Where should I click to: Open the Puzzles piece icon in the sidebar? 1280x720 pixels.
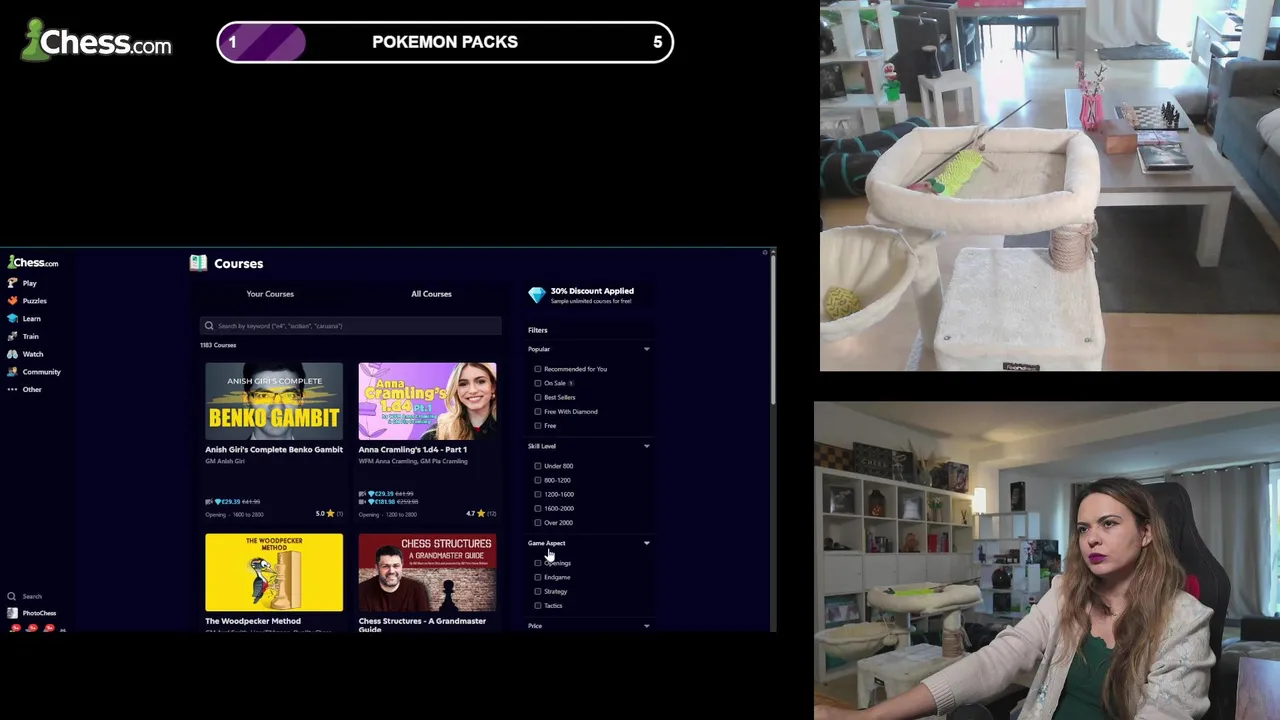pyautogui.click(x=12, y=301)
